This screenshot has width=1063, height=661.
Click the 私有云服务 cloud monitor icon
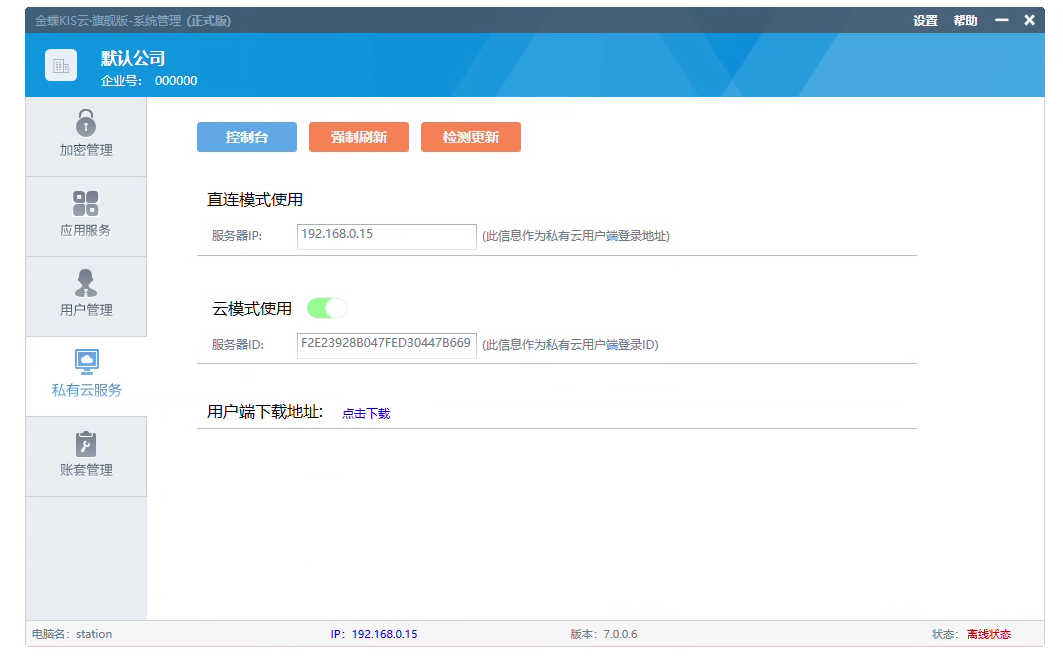click(86, 361)
